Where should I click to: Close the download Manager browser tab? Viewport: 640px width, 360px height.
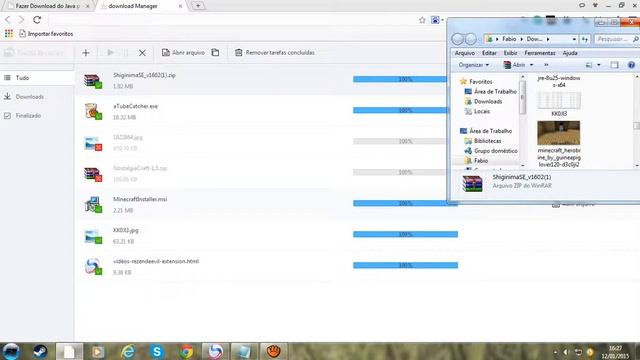click(180, 6)
